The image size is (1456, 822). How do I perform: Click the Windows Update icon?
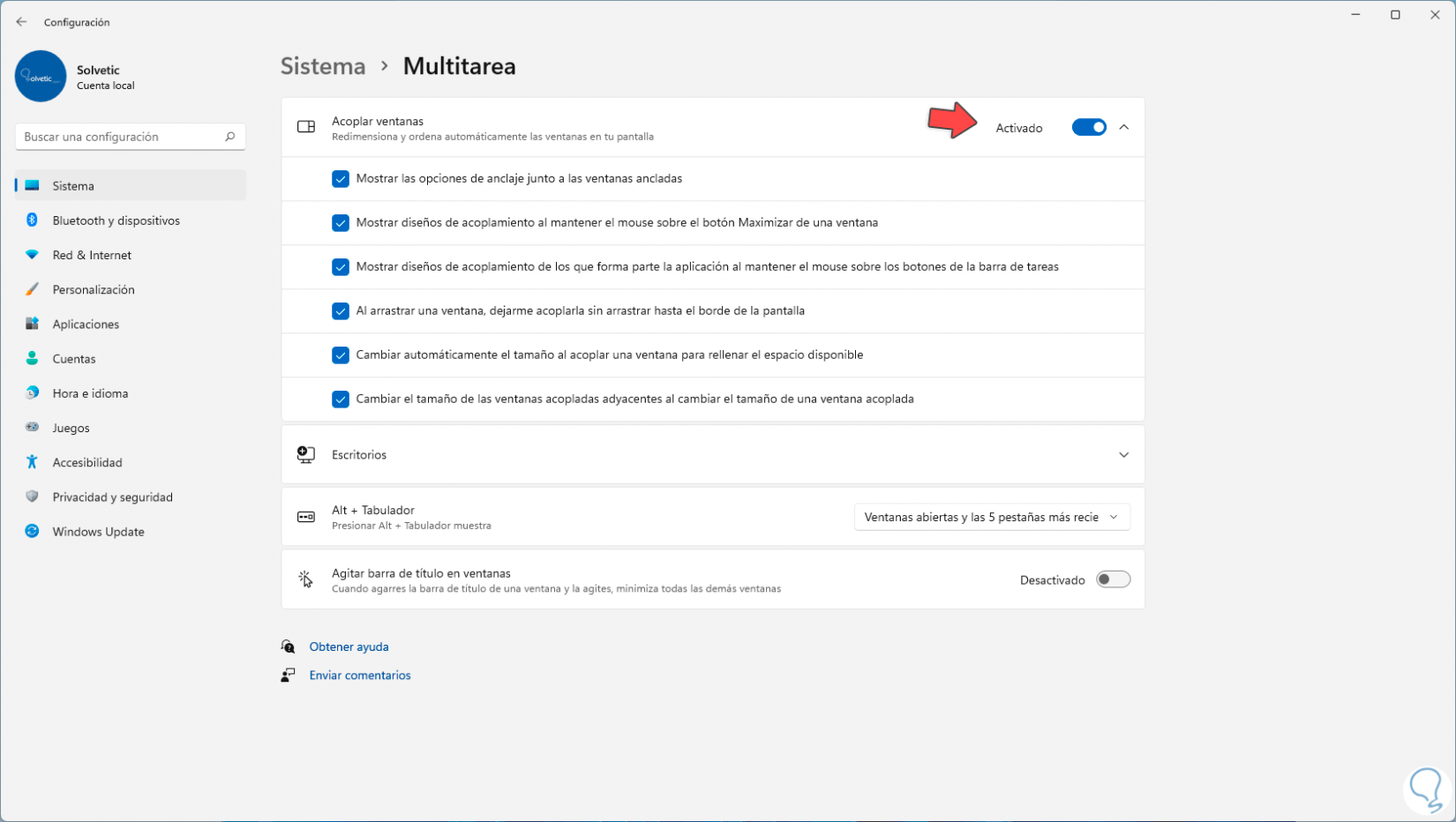coord(32,532)
